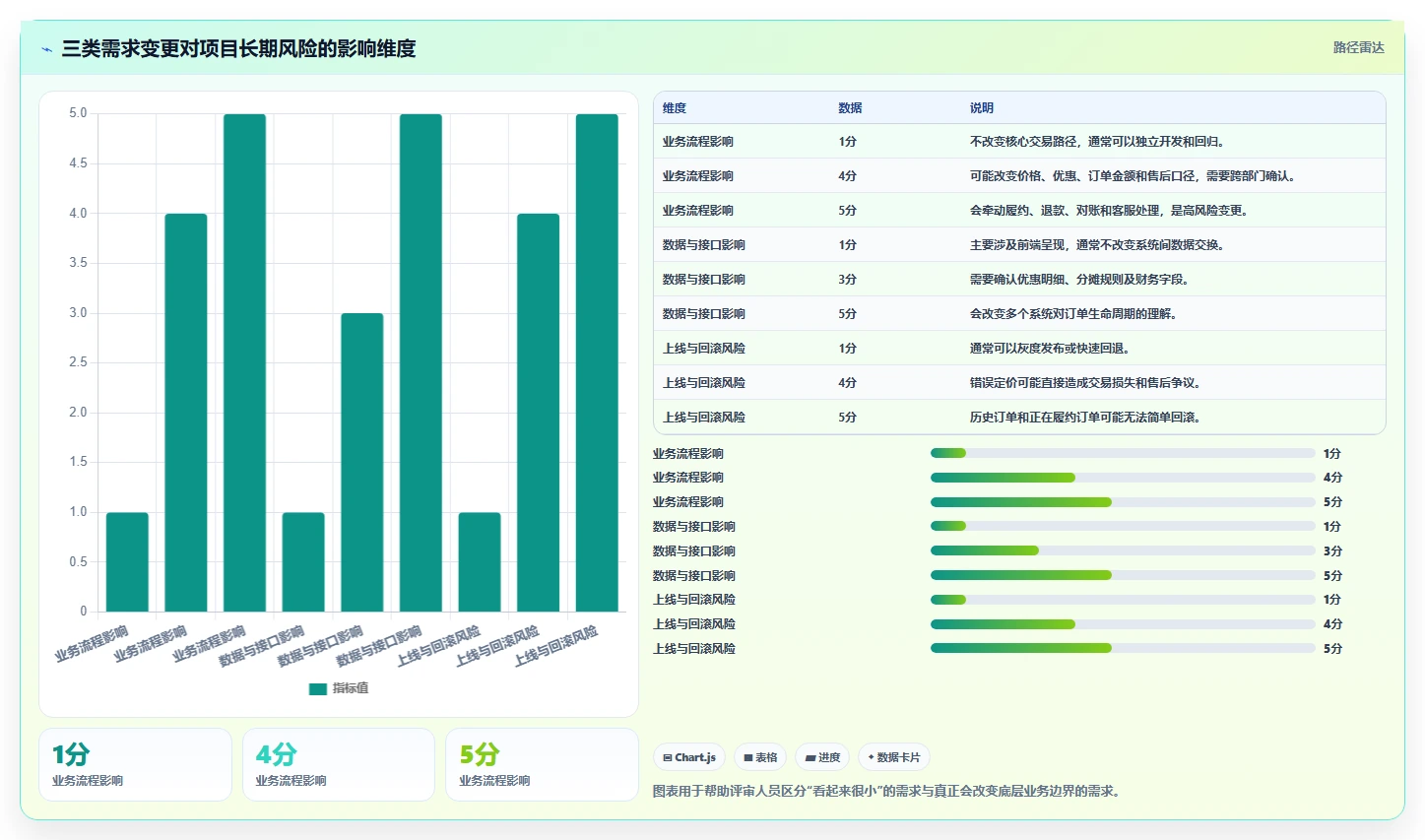Viewport: 1425px width, 840px height.
Task: Select the row 需要确认优惠明细、分摊规则及财务字段。
Action: click(1019, 279)
